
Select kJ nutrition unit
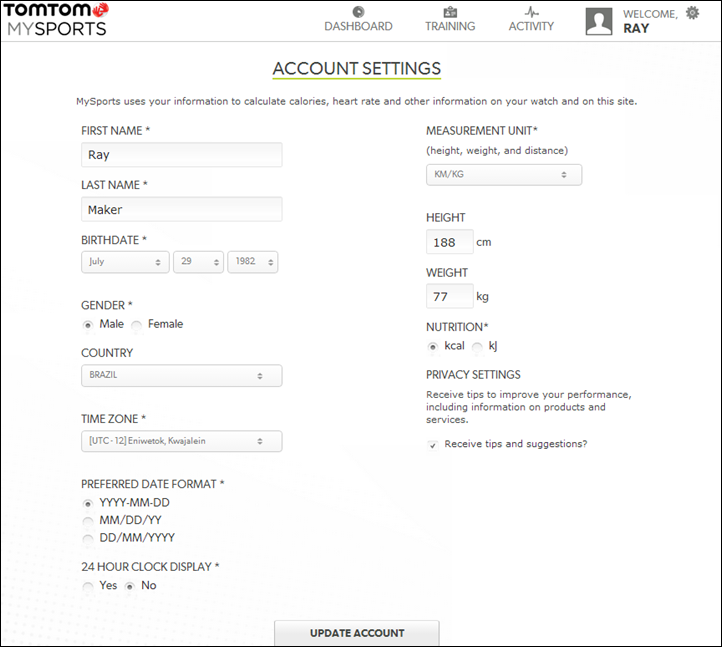point(477,347)
